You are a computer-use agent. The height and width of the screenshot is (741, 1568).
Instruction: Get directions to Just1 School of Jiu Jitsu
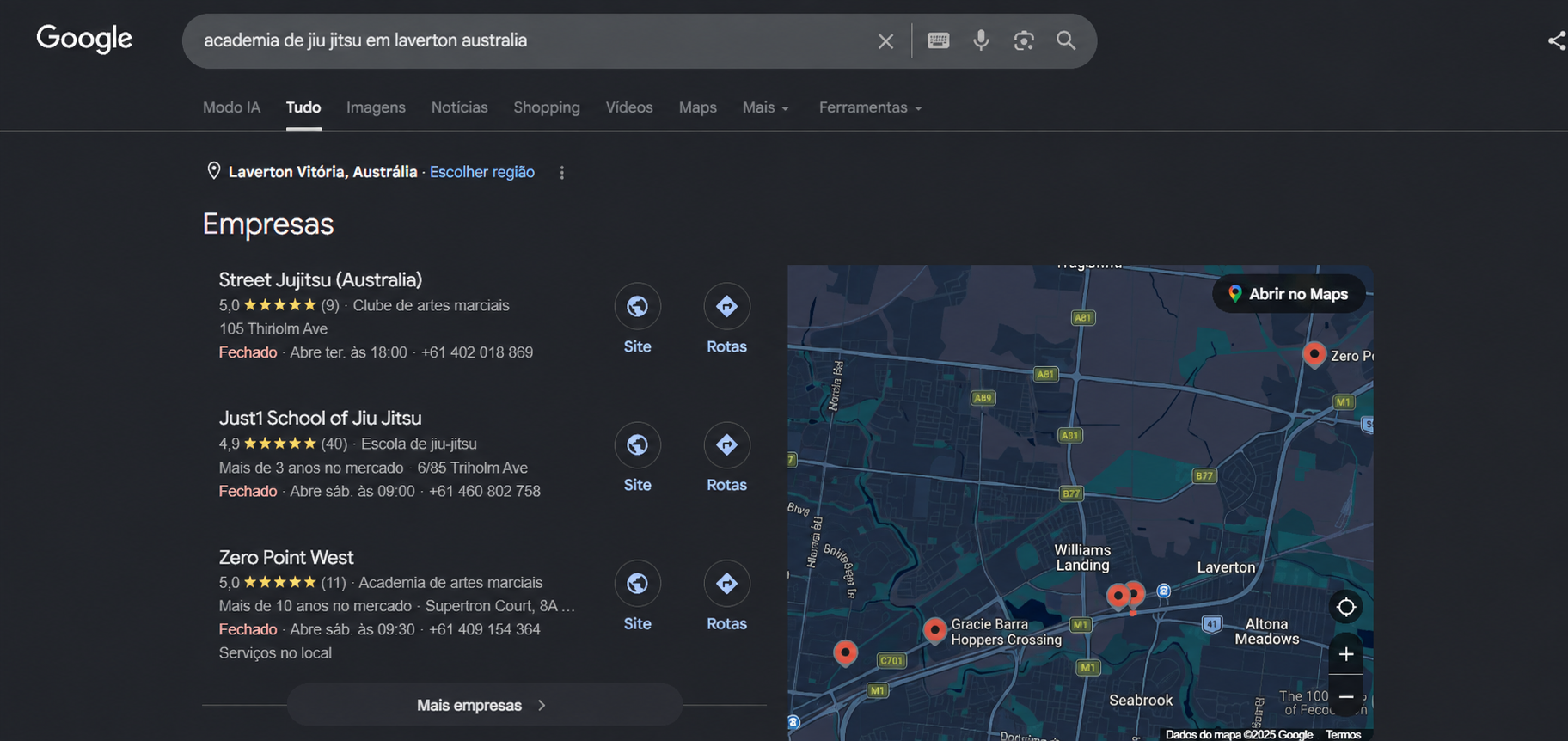coord(726,444)
